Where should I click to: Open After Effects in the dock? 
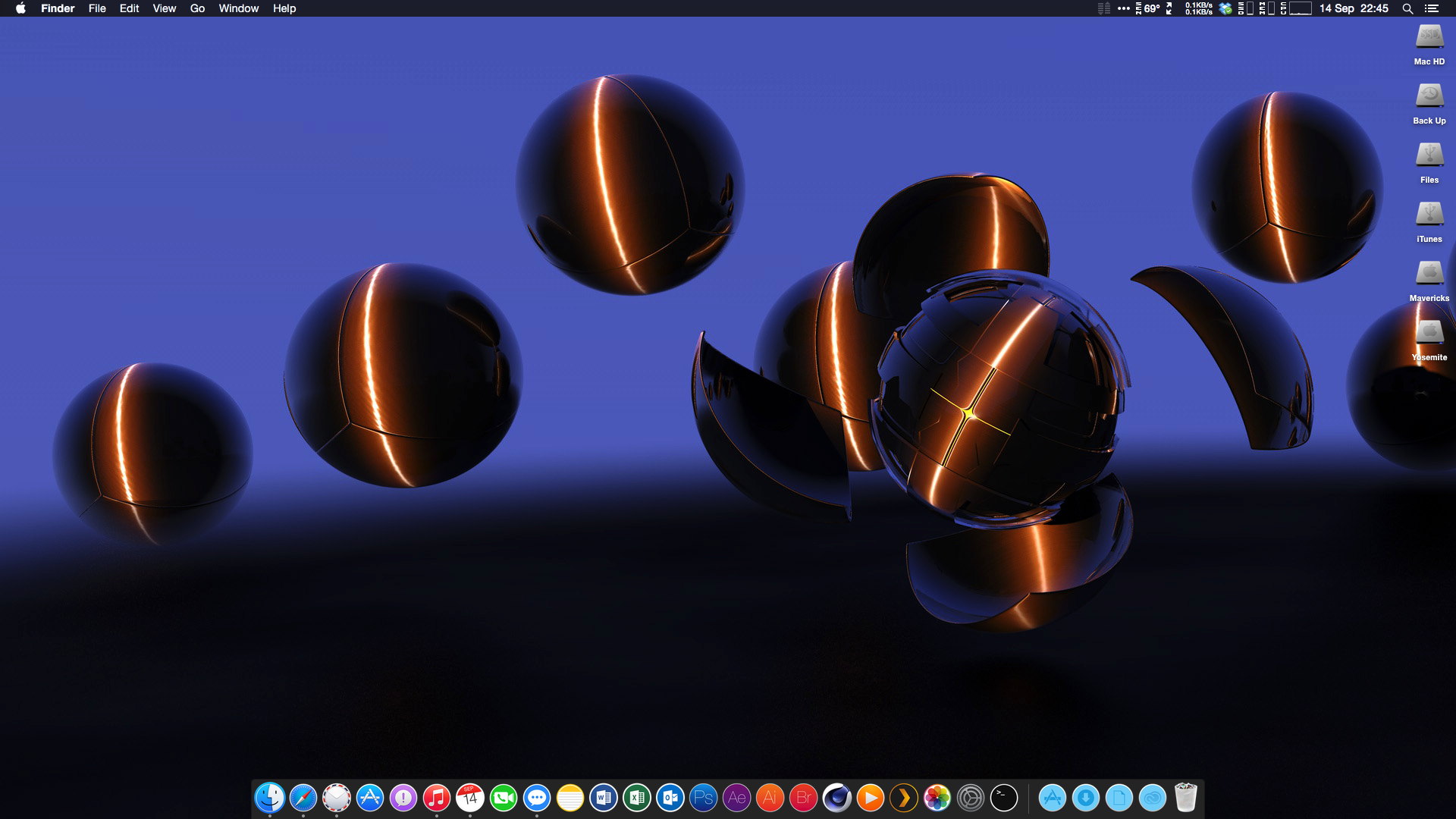(737, 798)
